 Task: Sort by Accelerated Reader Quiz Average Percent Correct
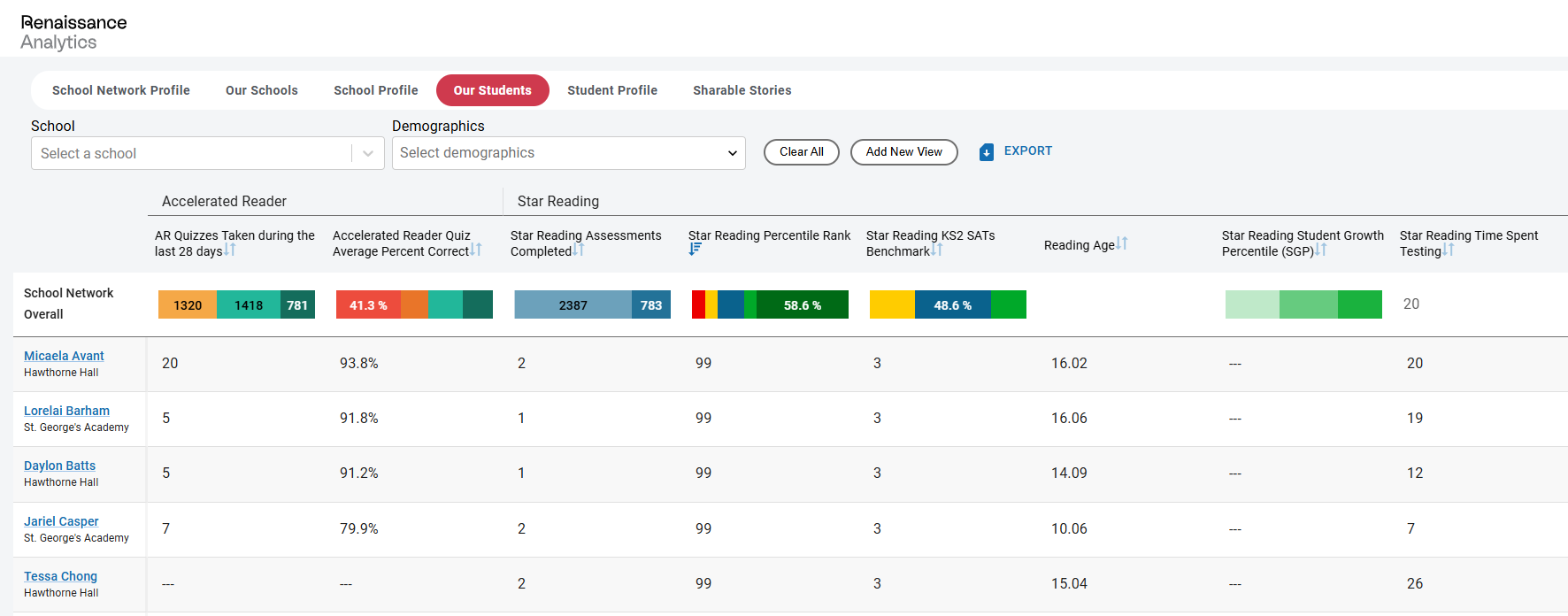click(476, 250)
